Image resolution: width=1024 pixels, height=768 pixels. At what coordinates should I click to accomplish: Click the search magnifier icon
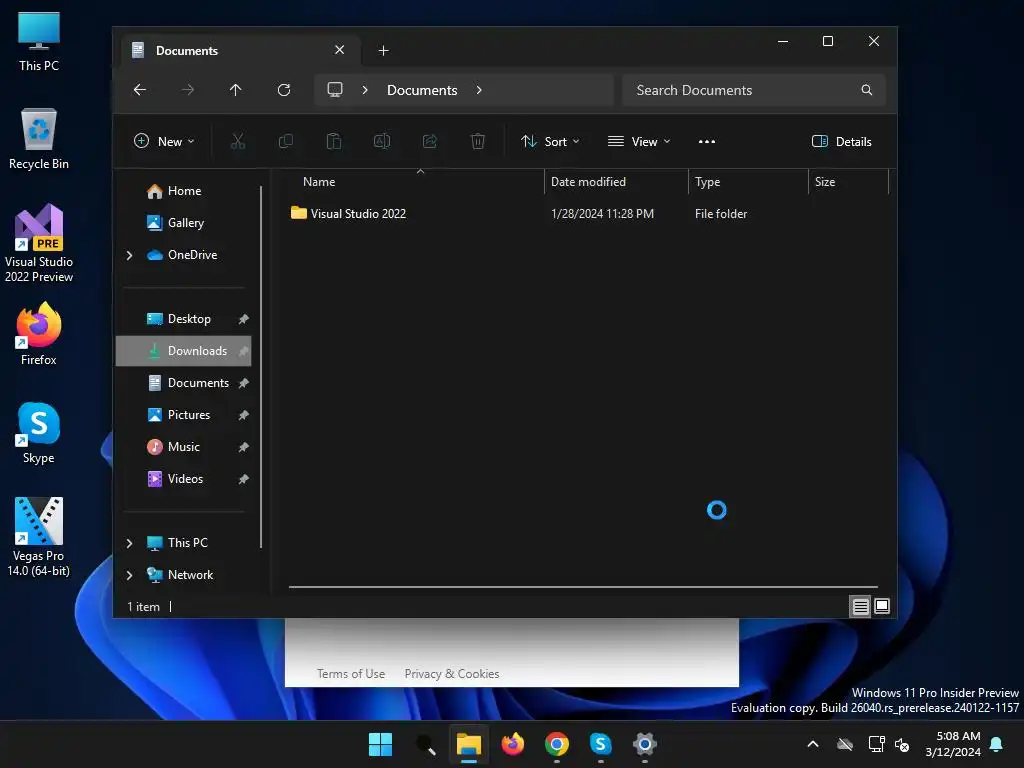(867, 90)
